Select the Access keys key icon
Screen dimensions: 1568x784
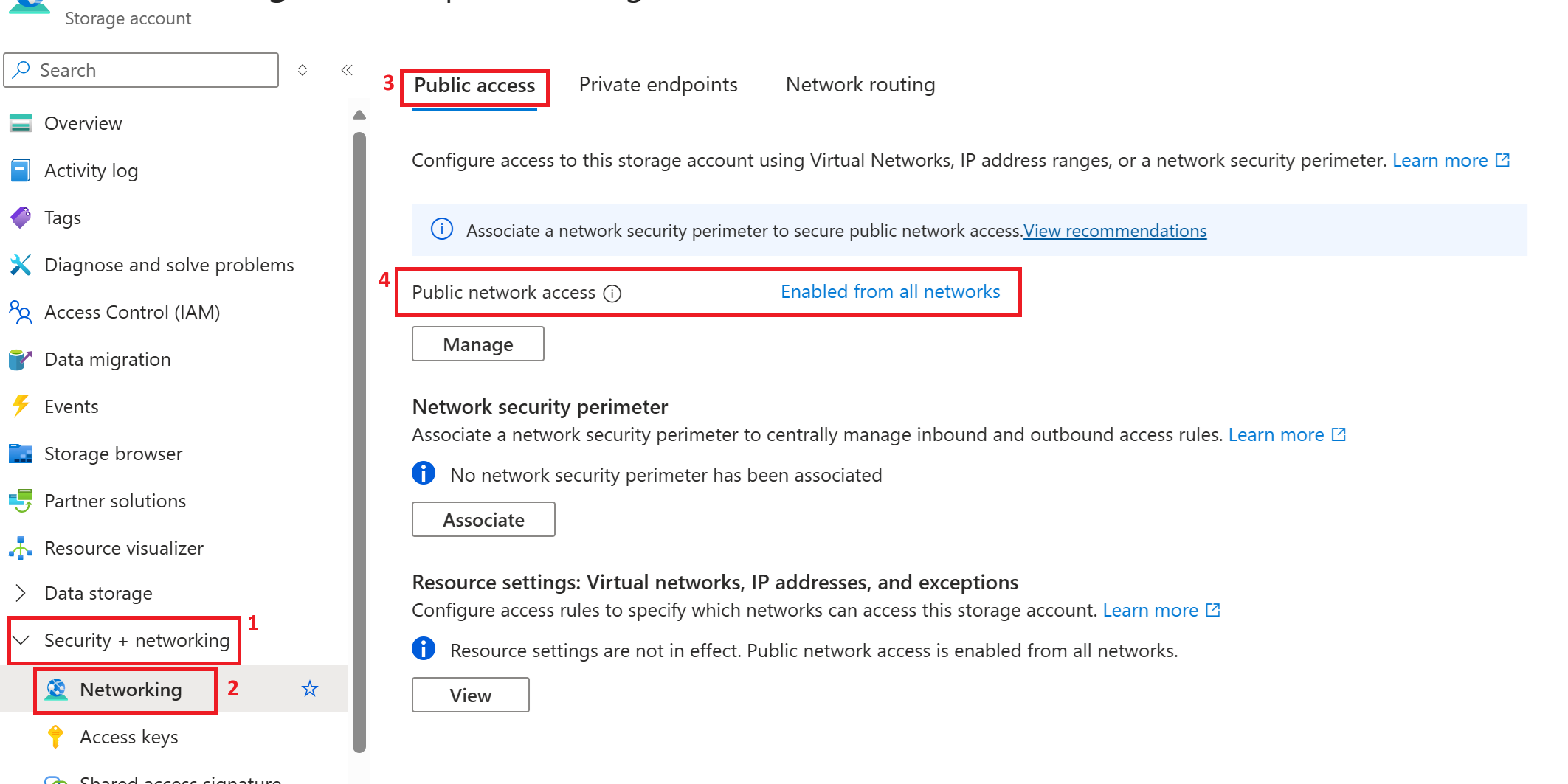[x=55, y=737]
